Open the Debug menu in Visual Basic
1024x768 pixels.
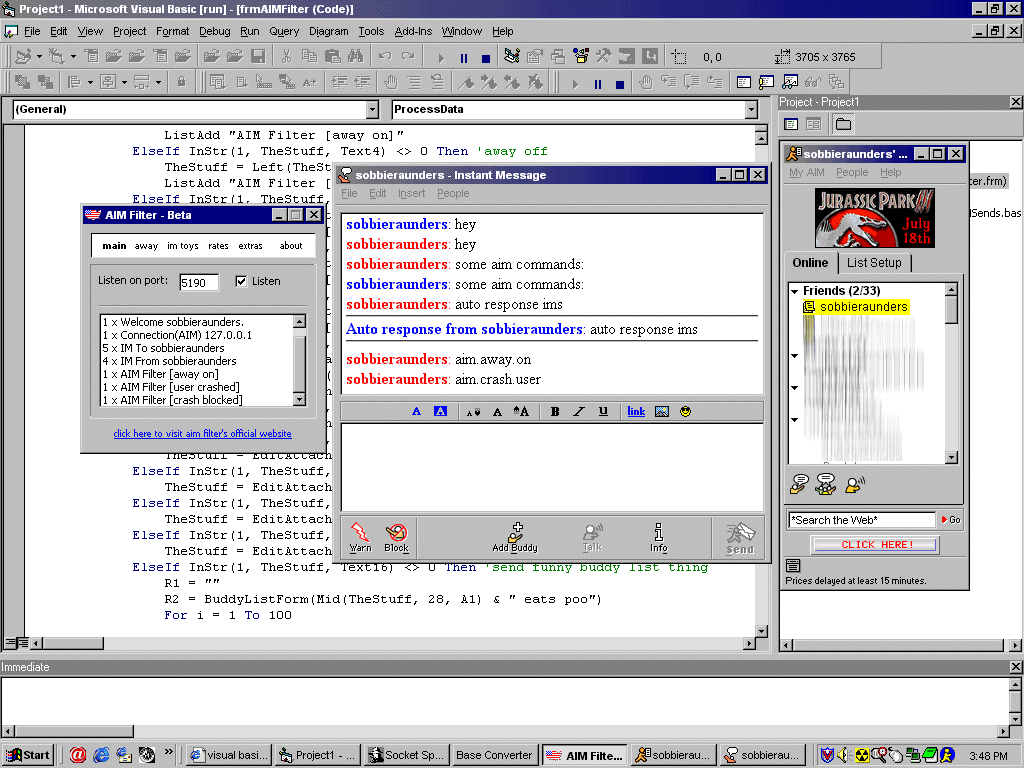[x=214, y=31]
